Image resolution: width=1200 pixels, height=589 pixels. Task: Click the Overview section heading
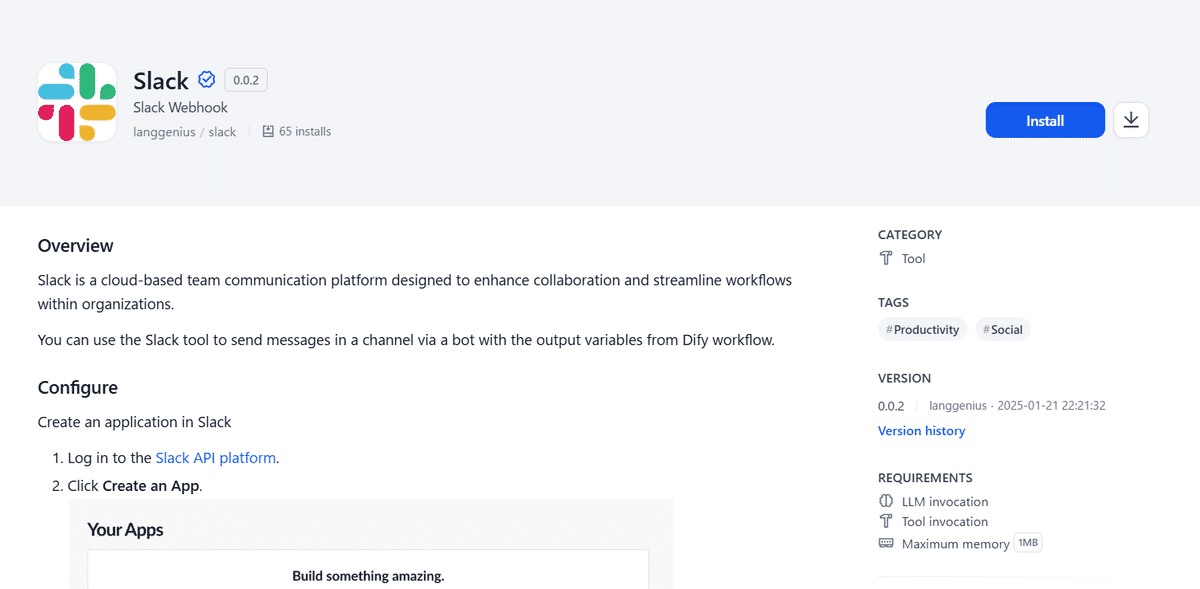click(76, 246)
